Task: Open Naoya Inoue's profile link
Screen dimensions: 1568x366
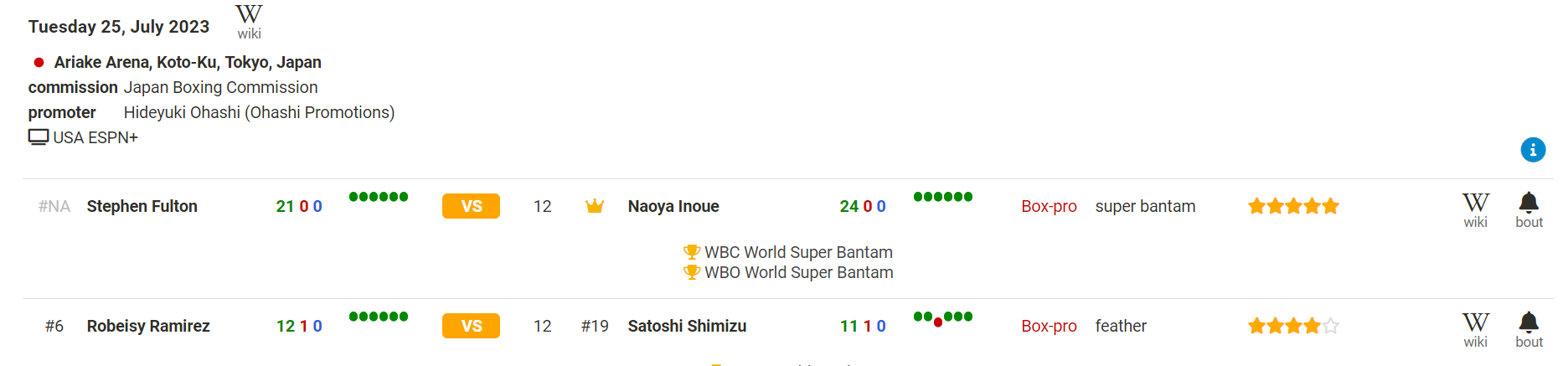Action: coord(673,206)
